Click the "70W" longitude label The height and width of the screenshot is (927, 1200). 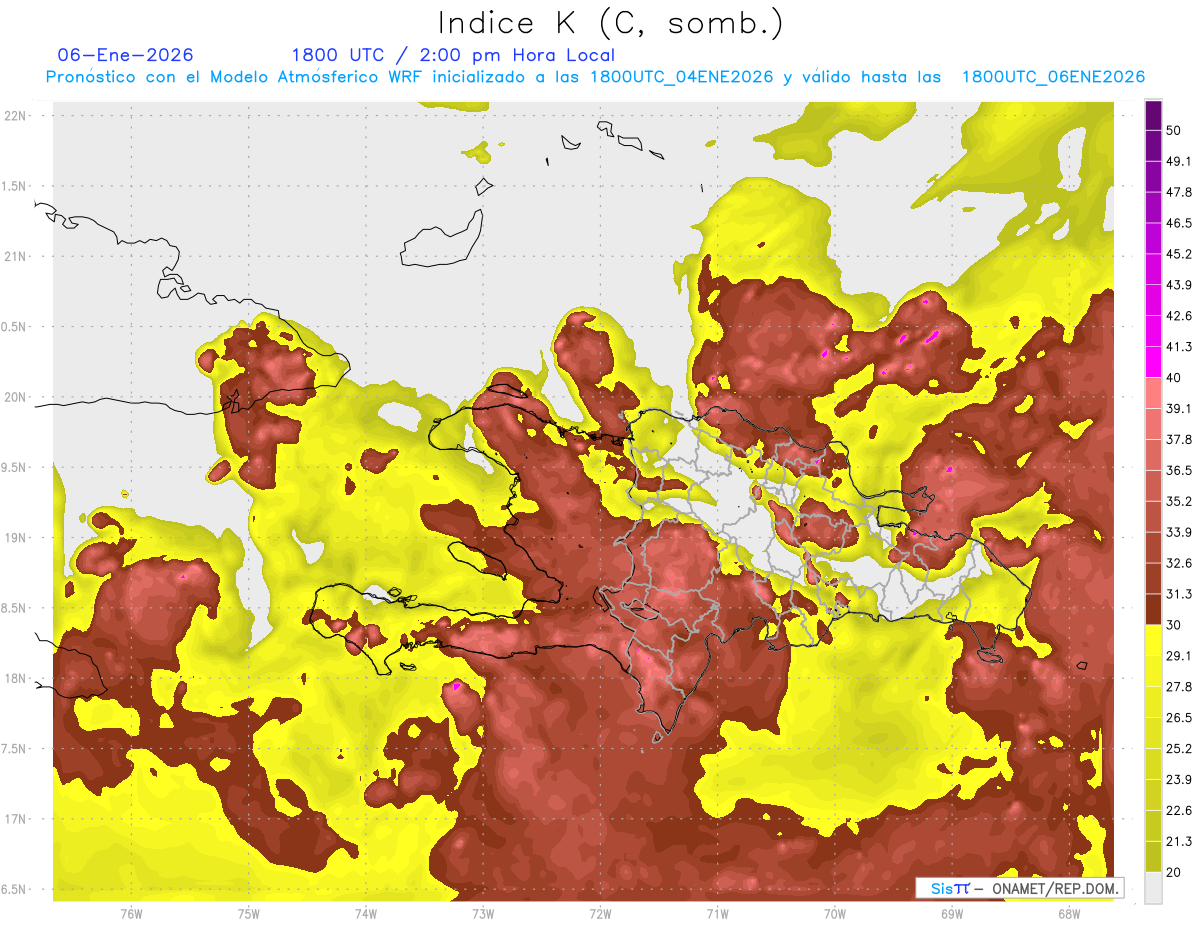[x=835, y=914]
